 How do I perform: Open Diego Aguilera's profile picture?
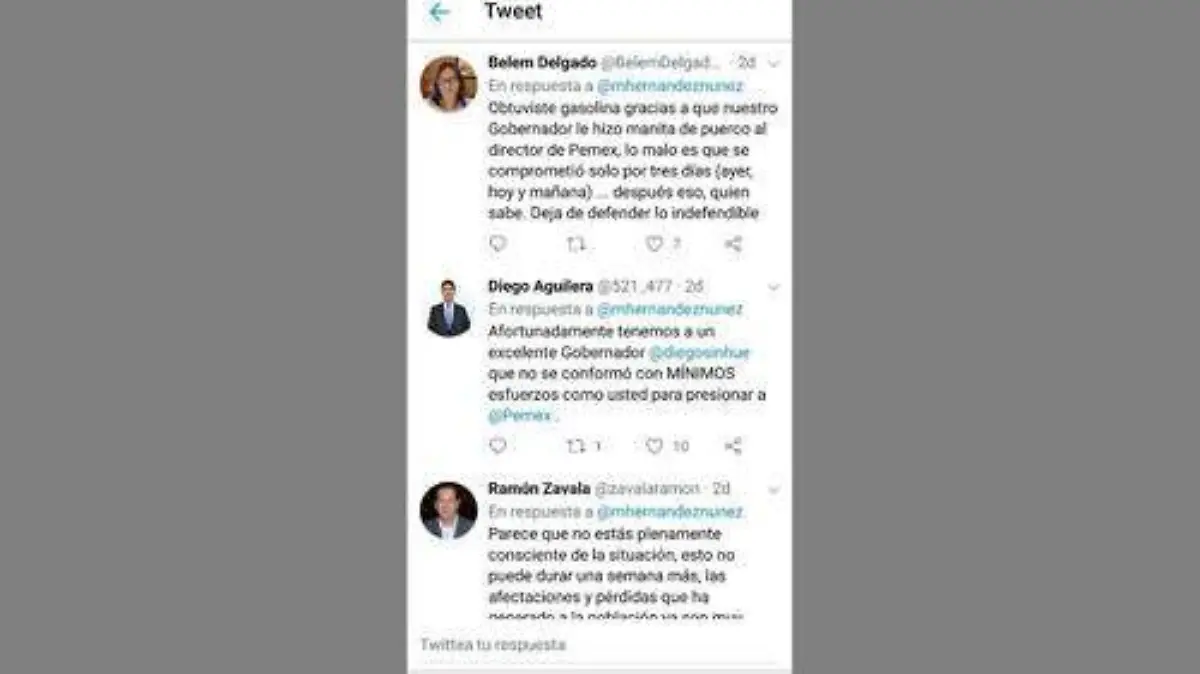[448, 308]
